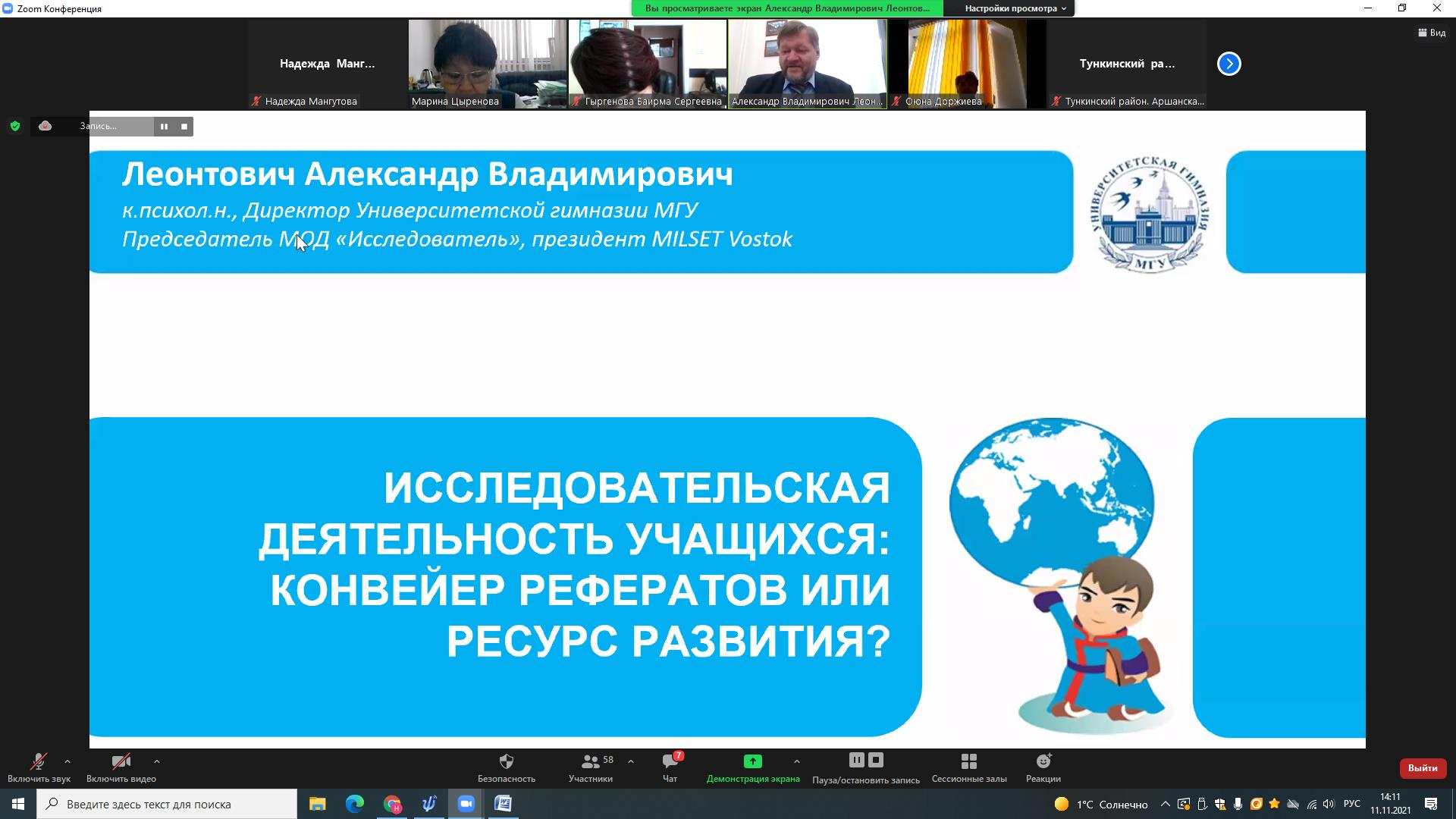Unmute microphone with Включить звук

38,763
